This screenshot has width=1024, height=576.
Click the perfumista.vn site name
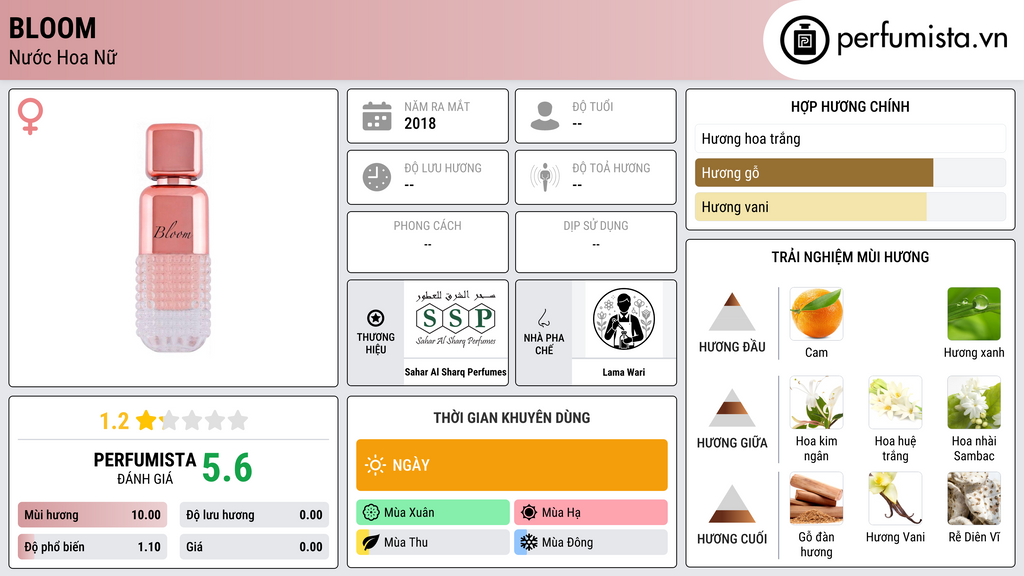(x=922, y=39)
